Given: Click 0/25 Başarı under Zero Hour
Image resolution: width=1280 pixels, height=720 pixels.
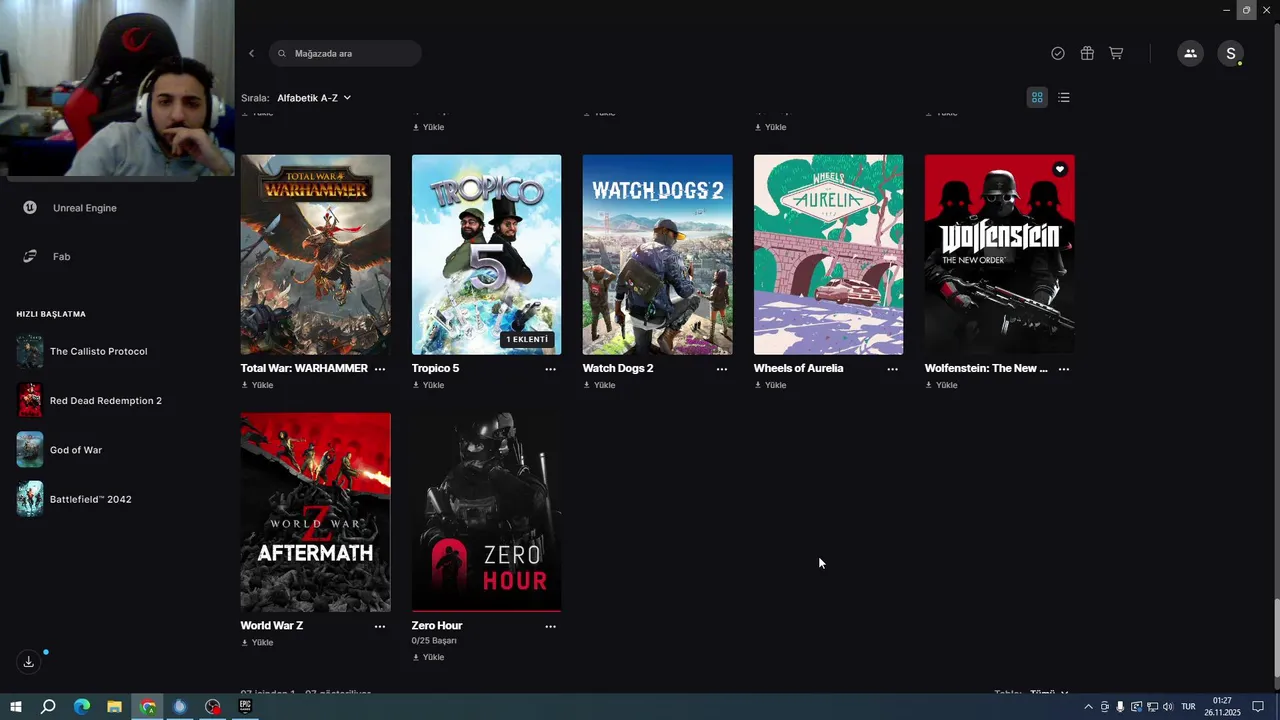Looking at the screenshot, I should pos(434,641).
